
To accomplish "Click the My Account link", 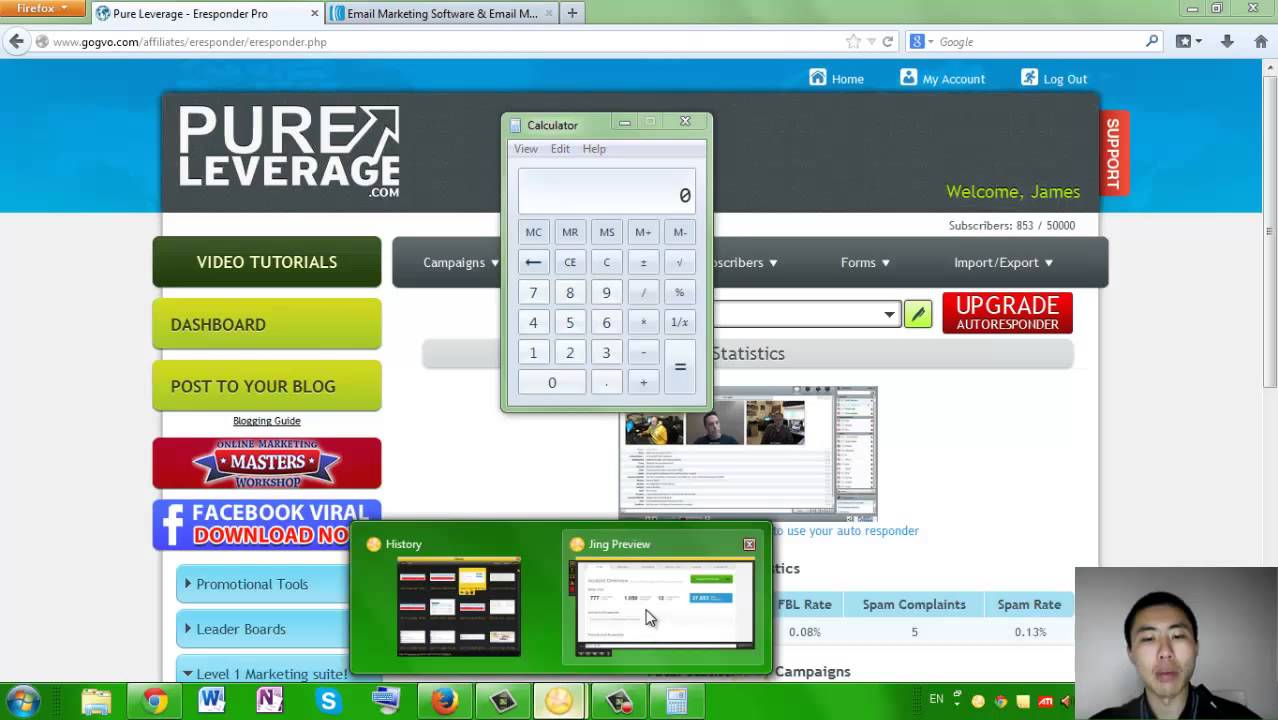I will pyautogui.click(x=942, y=78).
